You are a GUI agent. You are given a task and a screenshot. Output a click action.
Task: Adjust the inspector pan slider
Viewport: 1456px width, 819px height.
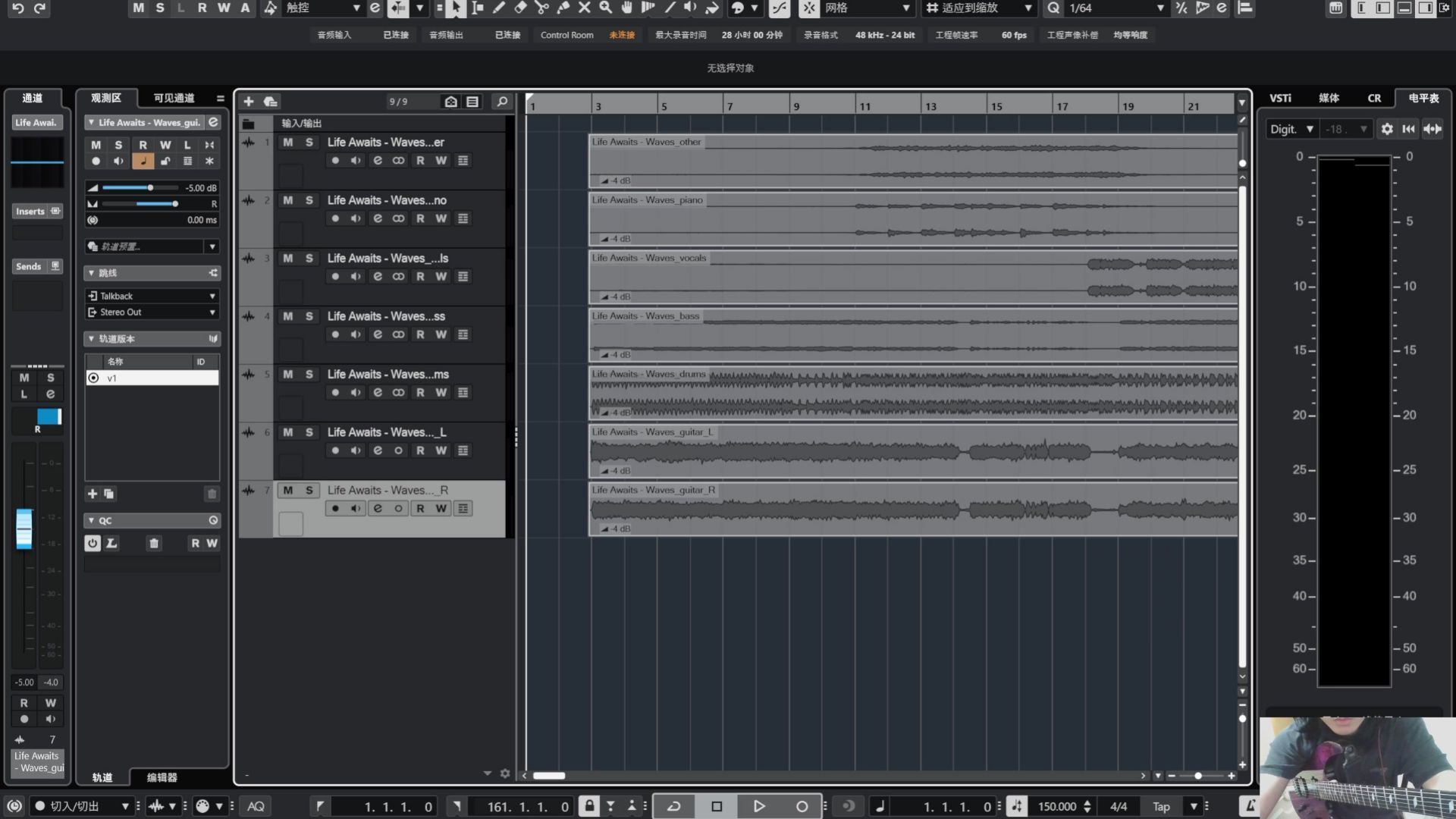pos(140,204)
